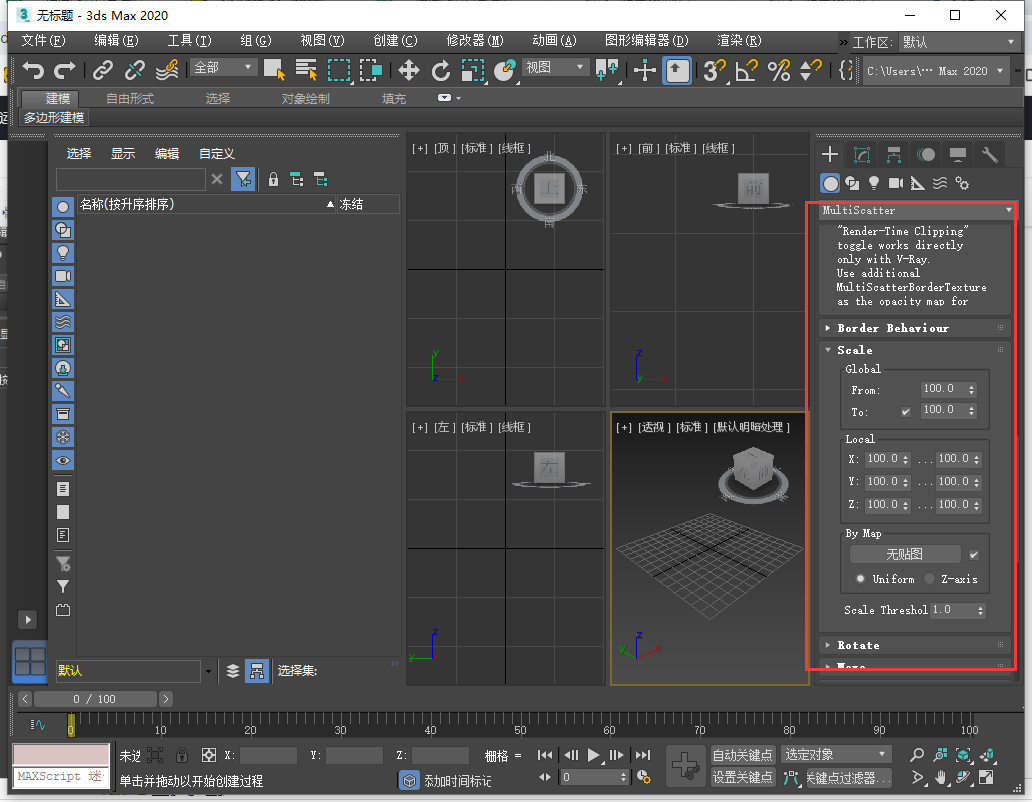
Task: Toggle the Global To scale checkbox
Action: pos(906,412)
